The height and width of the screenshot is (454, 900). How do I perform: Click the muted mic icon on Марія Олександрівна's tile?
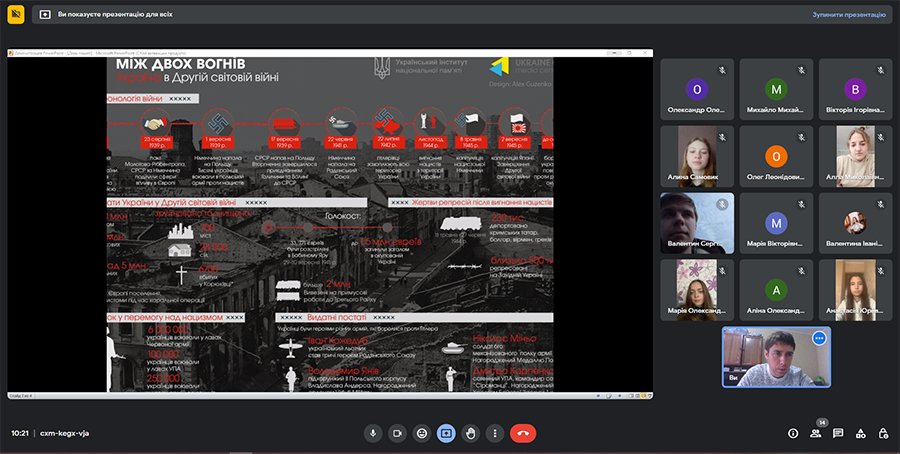coord(723,271)
